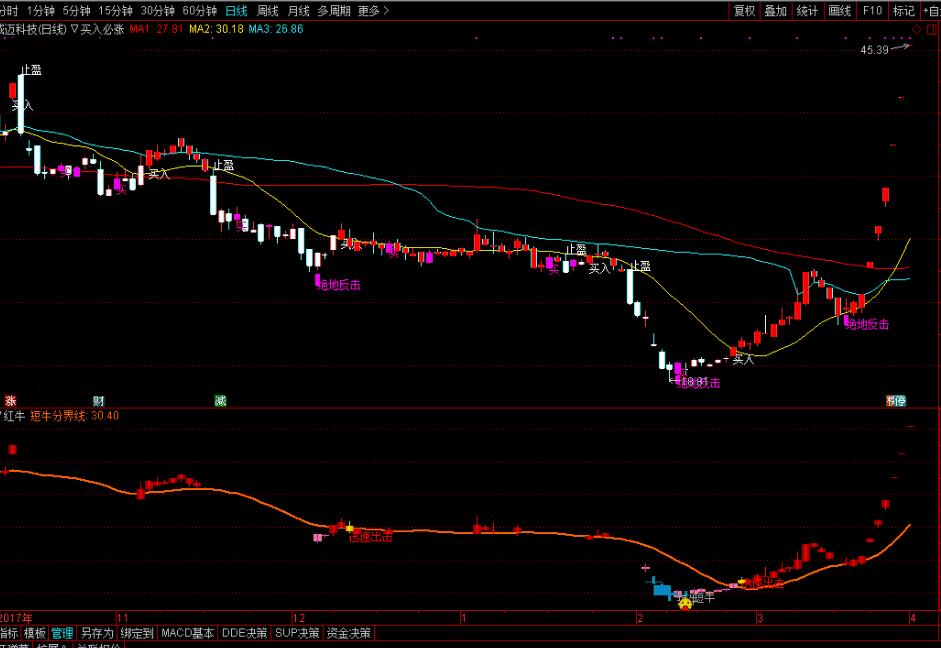Switch to 15分钟 period

coord(115,10)
